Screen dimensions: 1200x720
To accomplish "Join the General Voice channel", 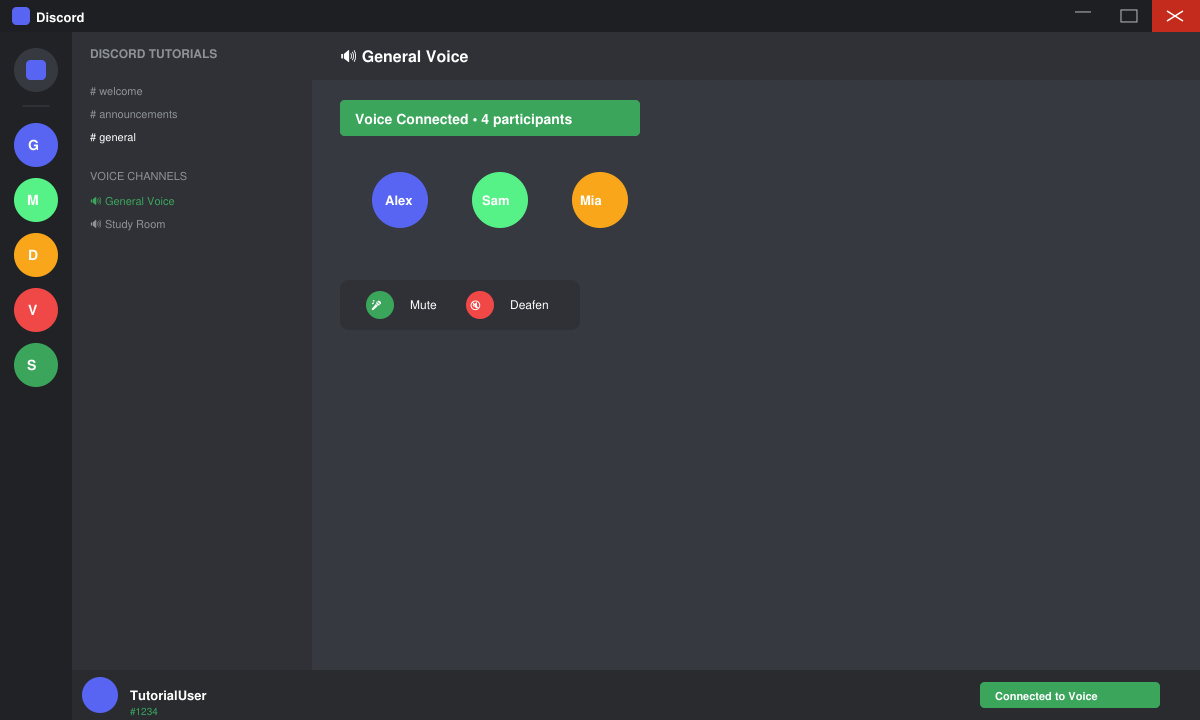I will (132, 201).
